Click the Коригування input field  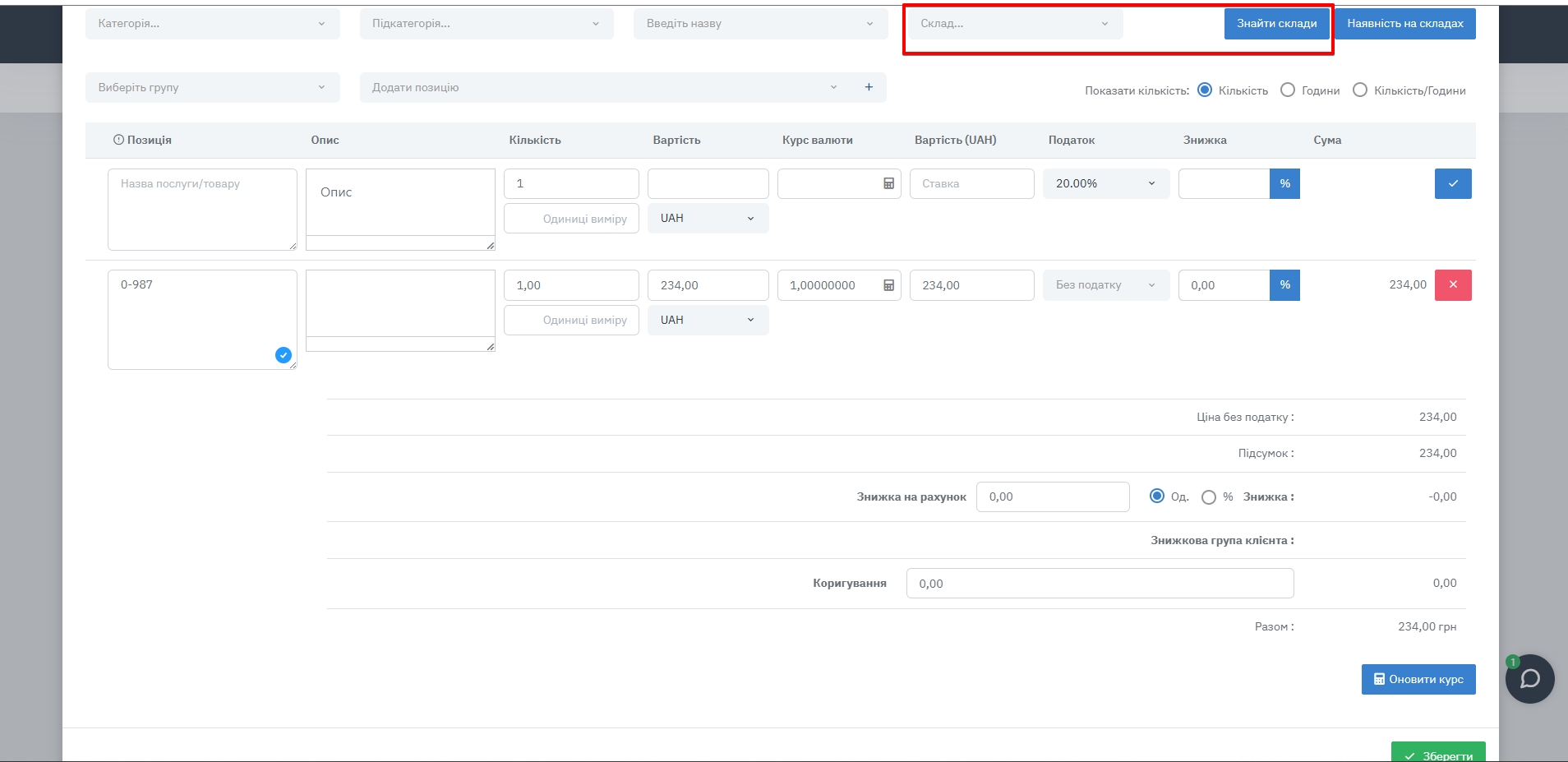[x=1099, y=584]
